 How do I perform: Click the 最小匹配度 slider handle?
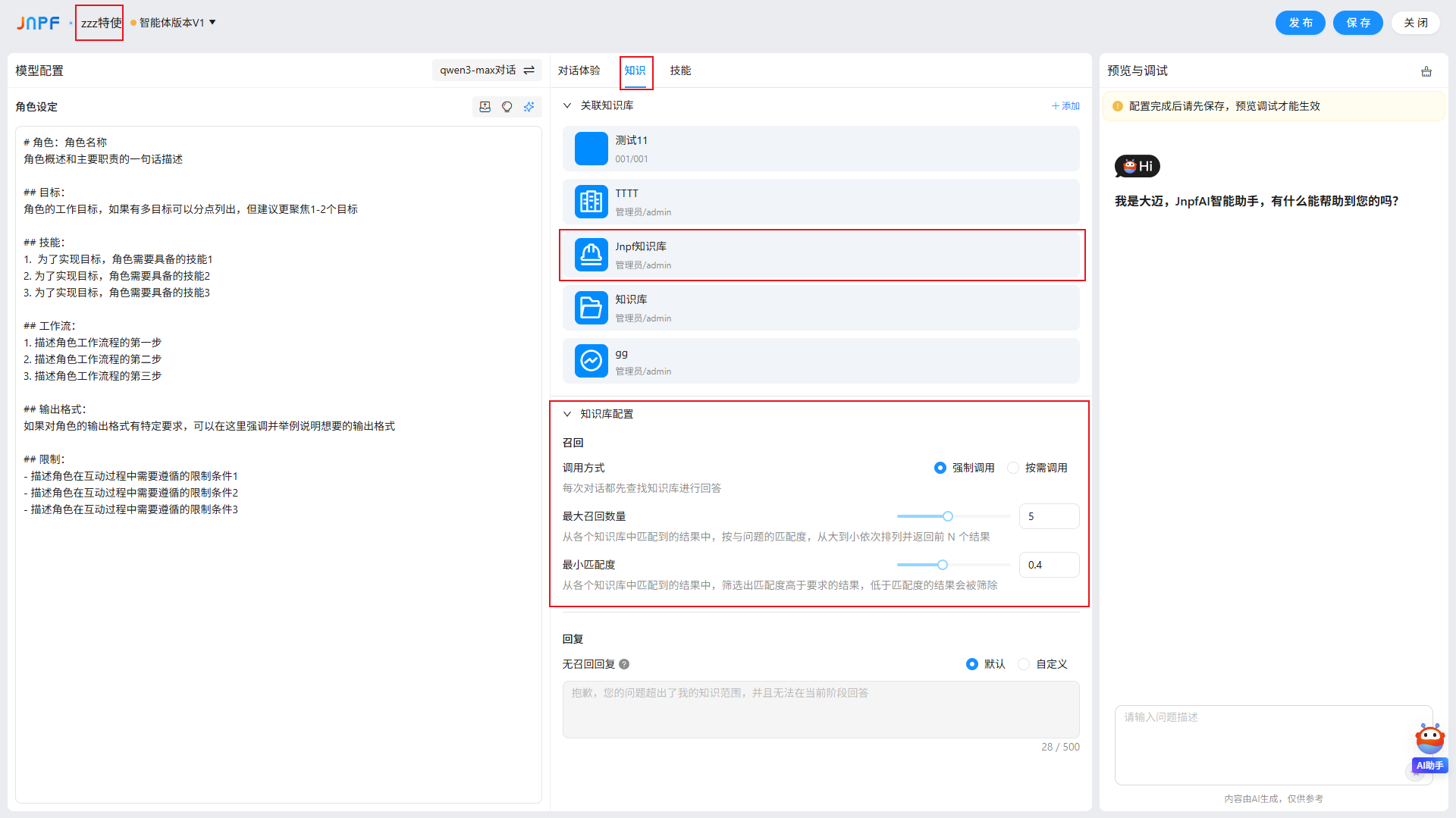943,565
